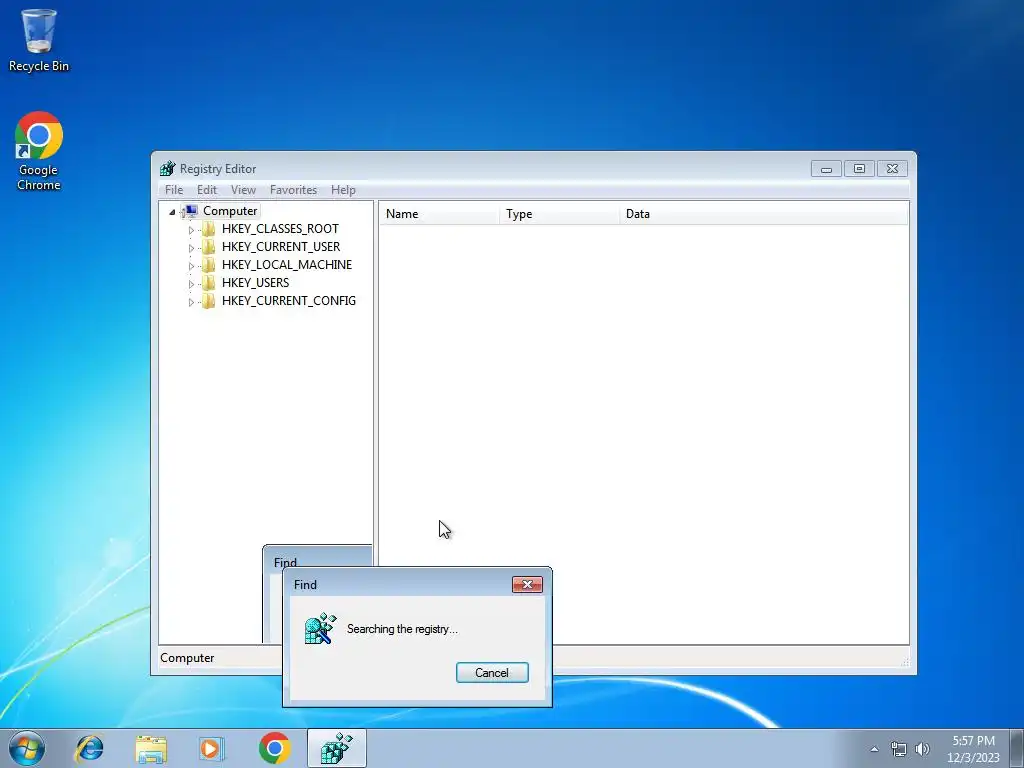
Task: Expand the HKEY_CURRENT_CONFIG key
Action: pos(191,302)
